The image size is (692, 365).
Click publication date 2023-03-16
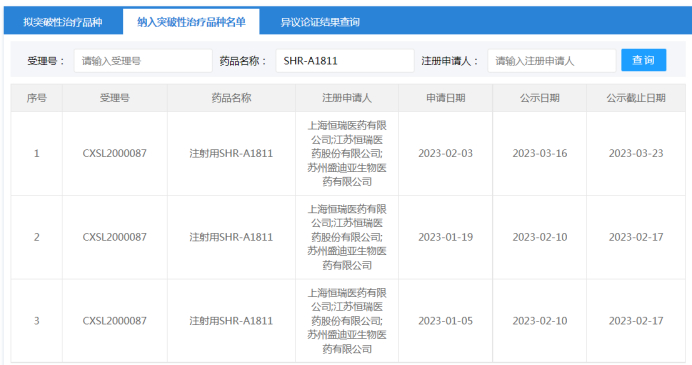click(539, 153)
